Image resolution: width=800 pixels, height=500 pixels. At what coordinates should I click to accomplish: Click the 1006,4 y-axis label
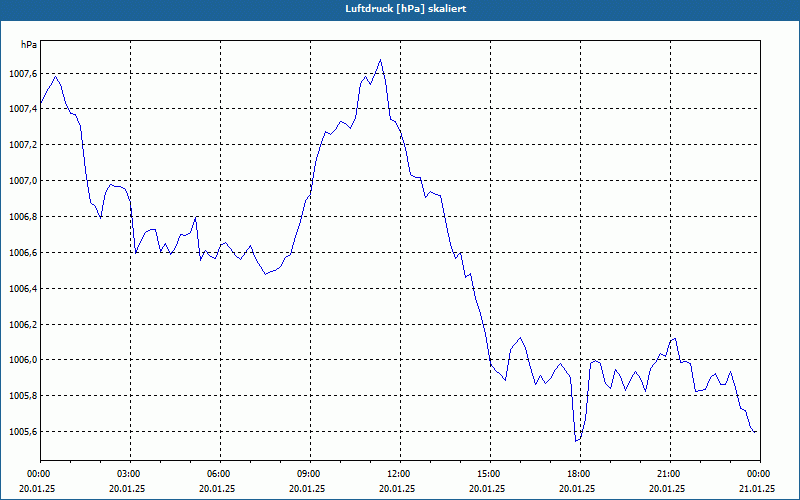[23, 289]
